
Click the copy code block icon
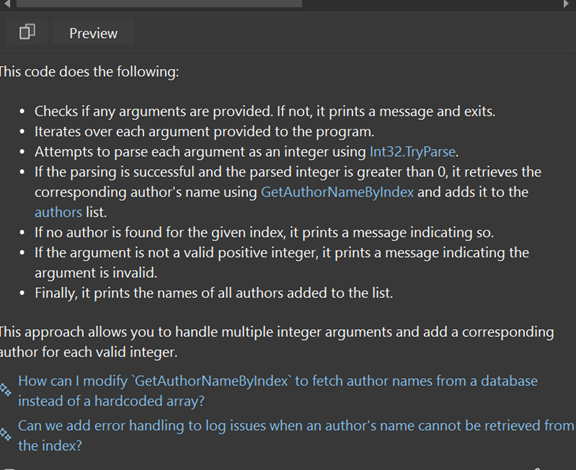point(27,32)
